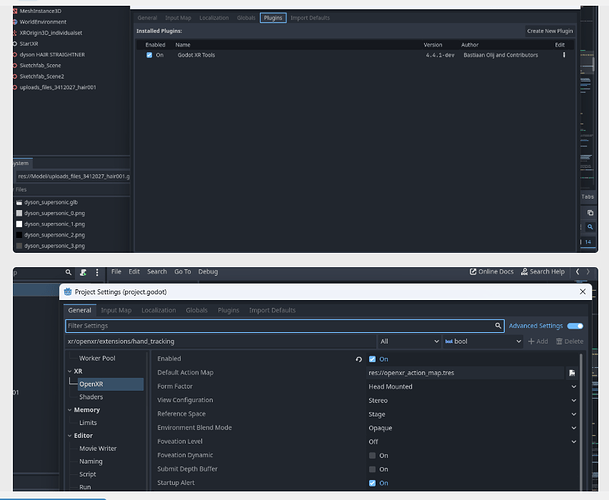Open the Reference Space dropdown
Image resolution: width=609 pixels, height=500 pixels.
tap(472, 414)
